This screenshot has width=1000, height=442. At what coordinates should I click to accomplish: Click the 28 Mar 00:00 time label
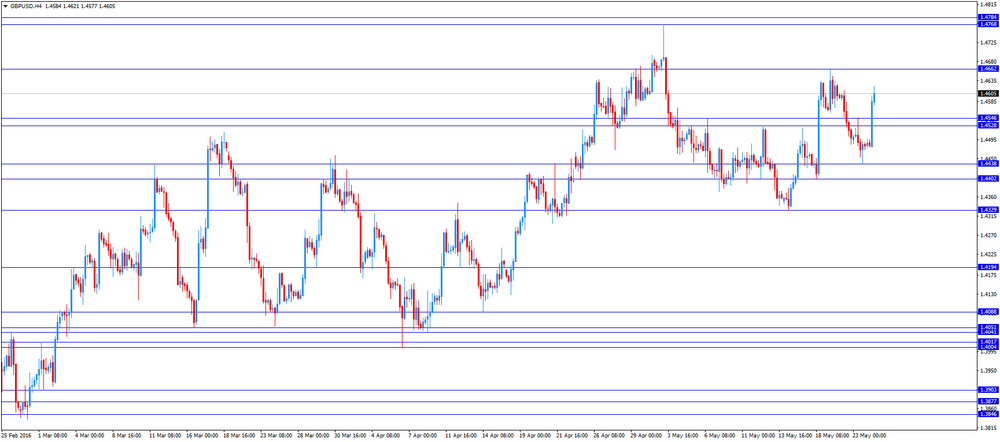311,436
